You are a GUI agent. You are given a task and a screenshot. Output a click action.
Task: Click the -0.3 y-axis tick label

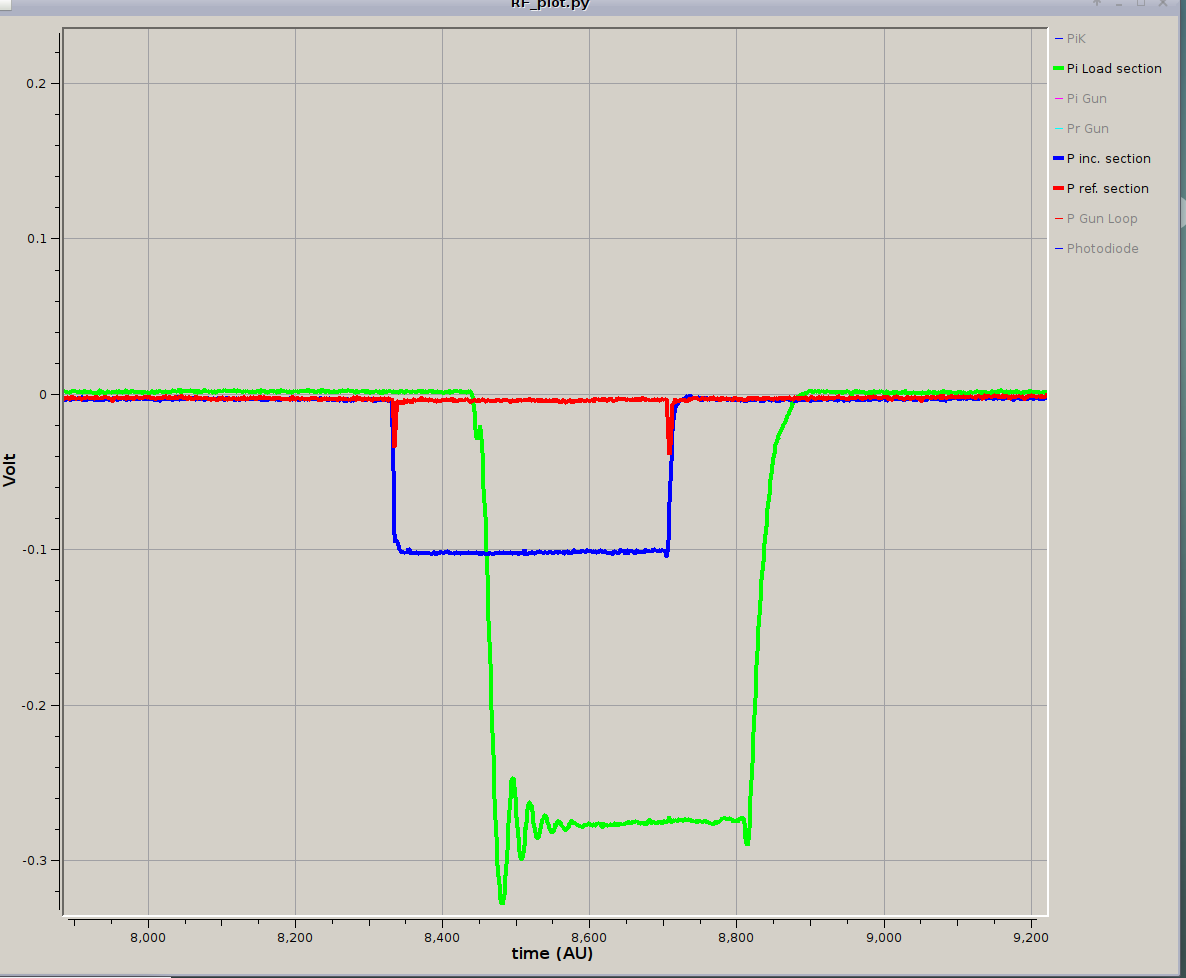tap(37, 861)
